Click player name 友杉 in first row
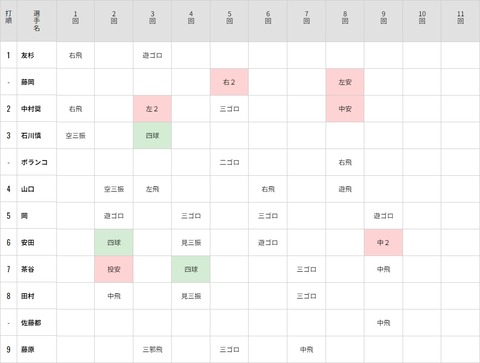The image size is (480, 363). 27,55
